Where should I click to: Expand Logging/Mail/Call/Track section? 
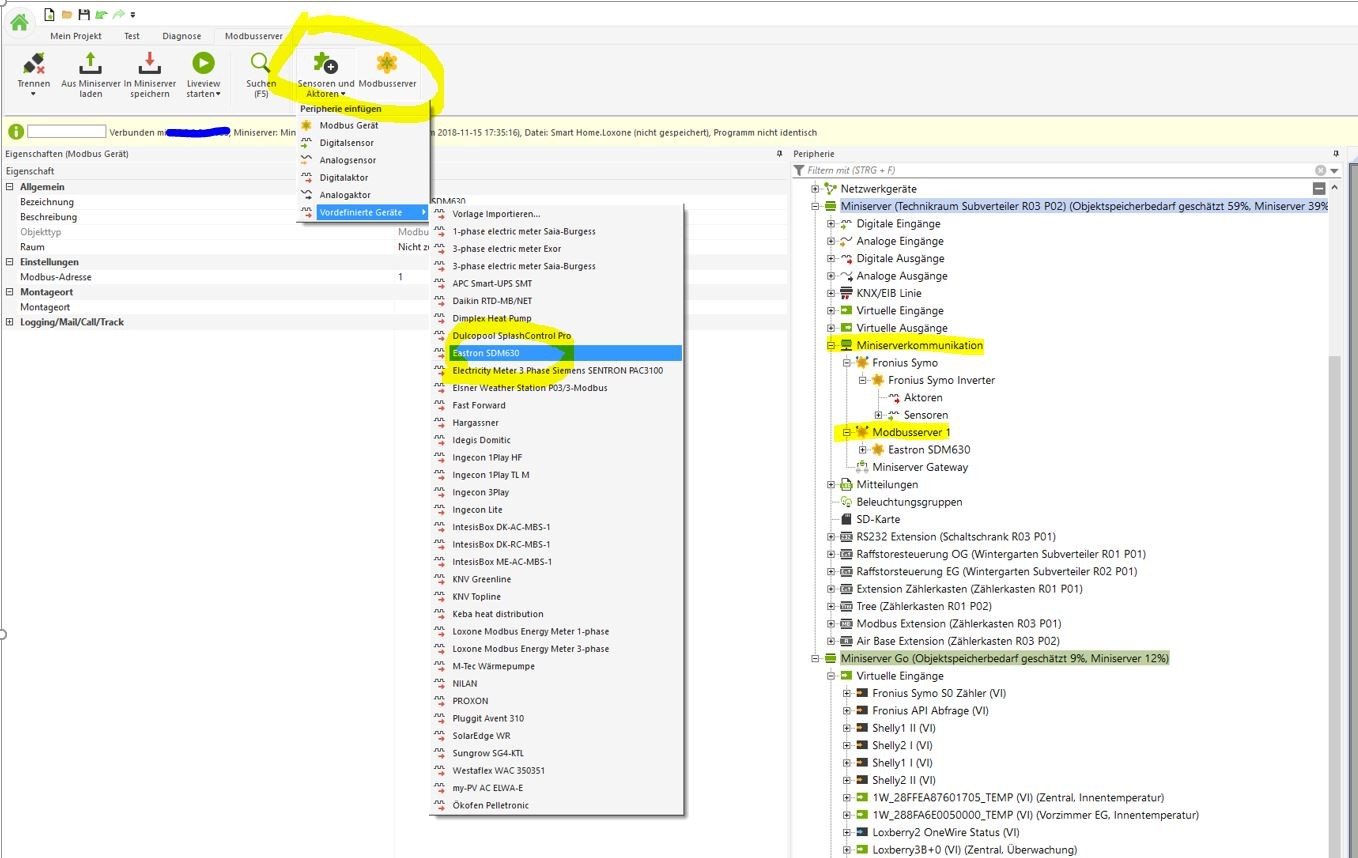[x=10, y=322]
